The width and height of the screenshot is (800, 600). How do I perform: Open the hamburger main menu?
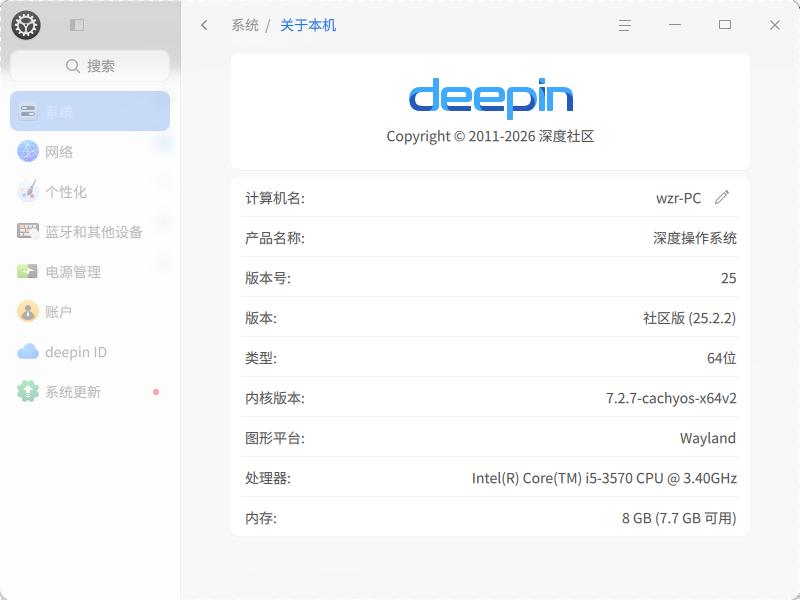pyautogui.click(x=625, y=25)
